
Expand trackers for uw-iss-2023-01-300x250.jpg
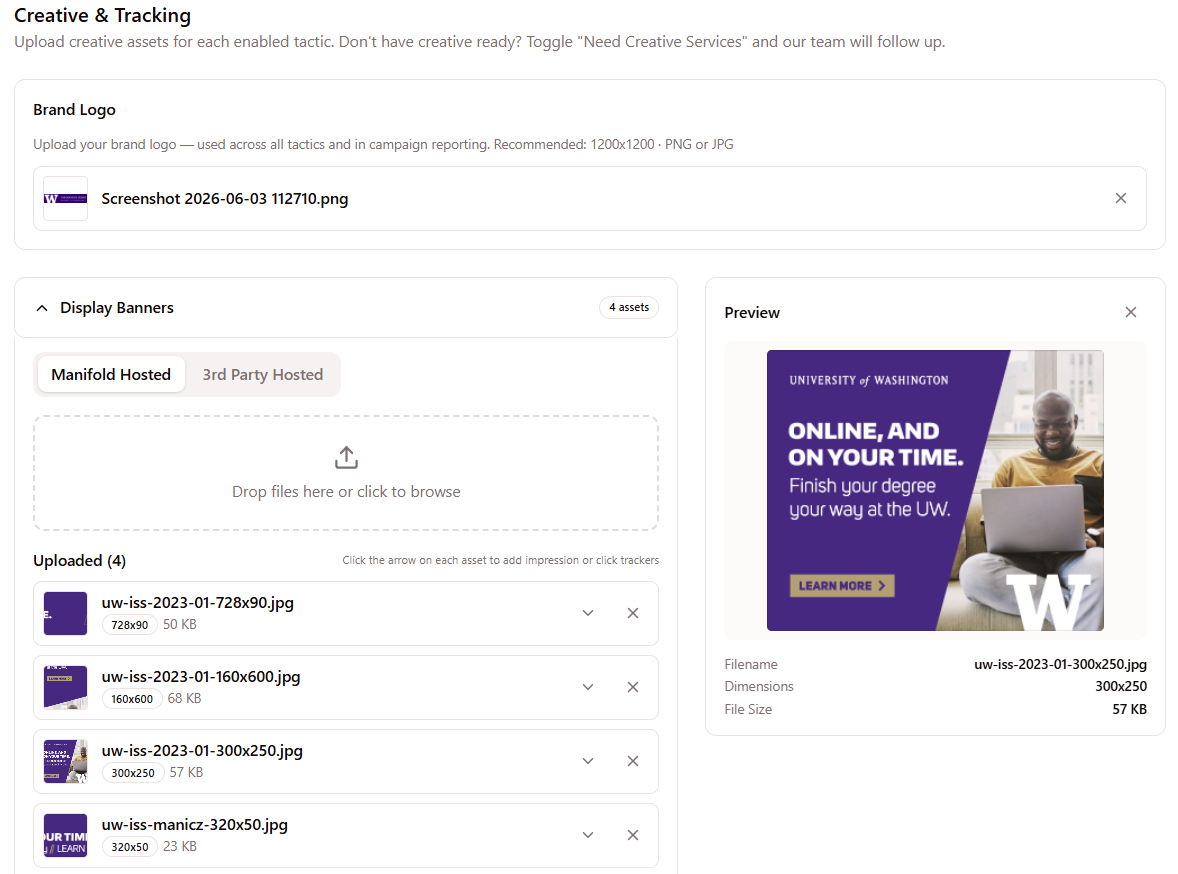tap(588, 761)
